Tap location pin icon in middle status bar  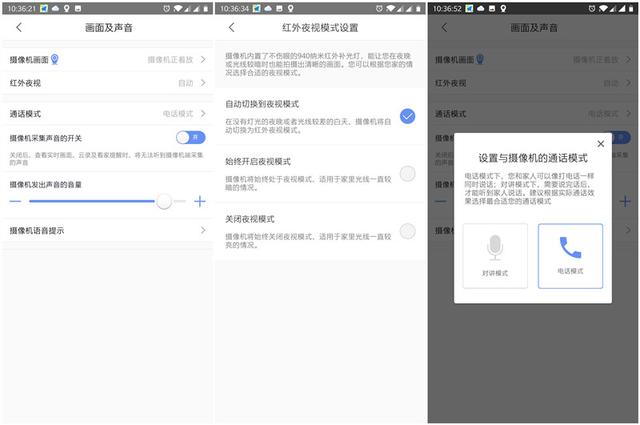coord(291,8)
